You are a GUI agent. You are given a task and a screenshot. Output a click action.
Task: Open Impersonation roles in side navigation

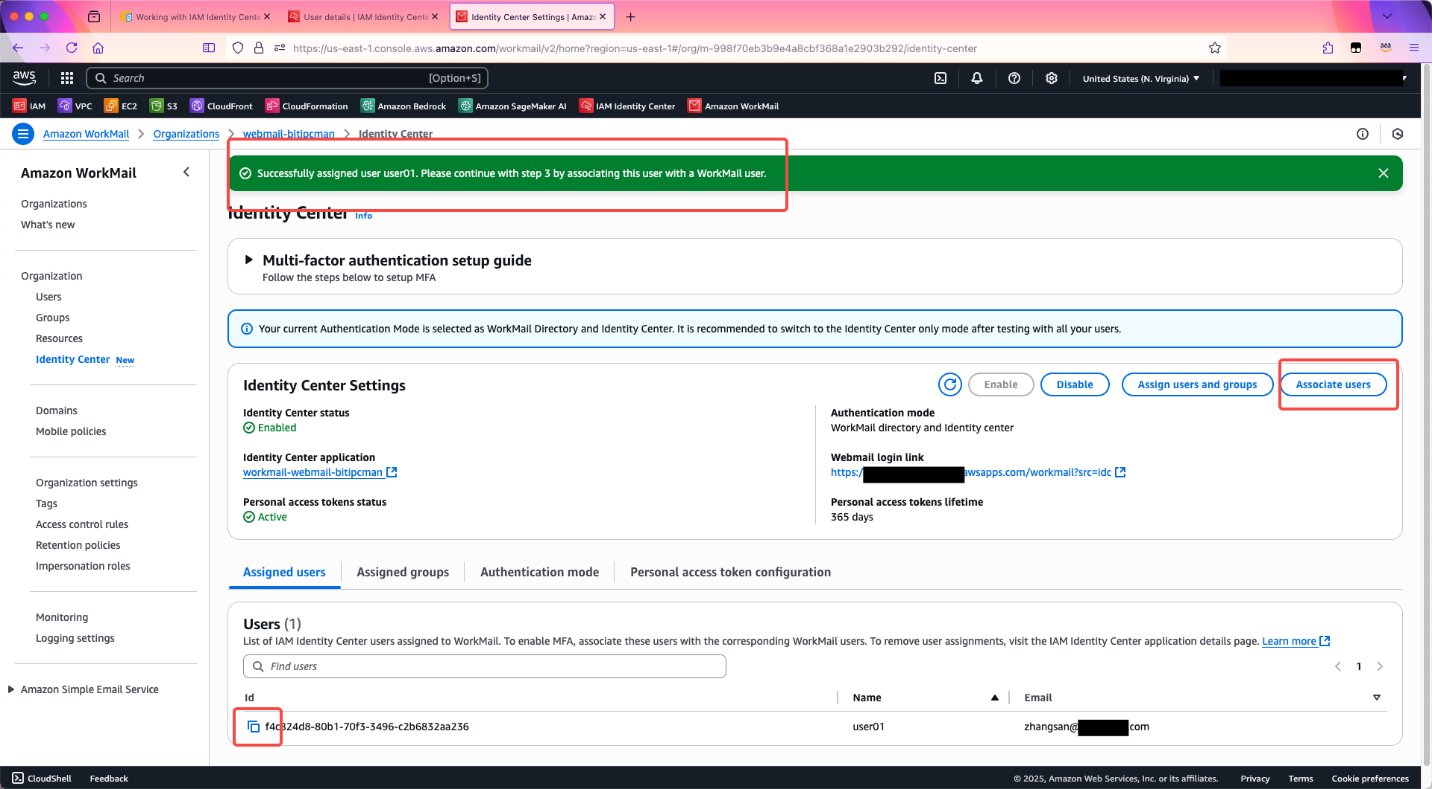[83, 566]
